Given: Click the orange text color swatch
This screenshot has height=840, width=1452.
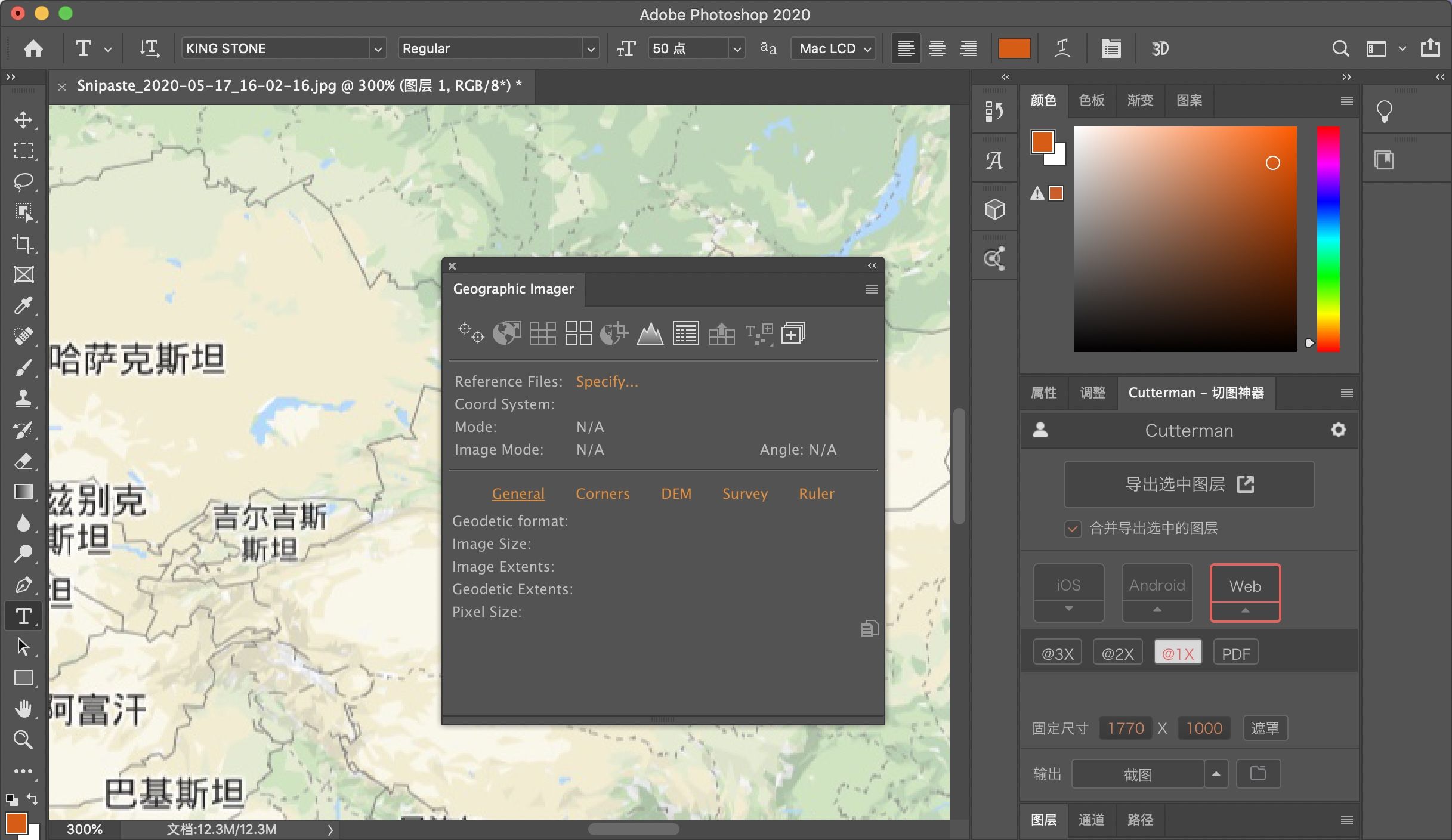Looking at the screenshot, I should coord(1014,48).
